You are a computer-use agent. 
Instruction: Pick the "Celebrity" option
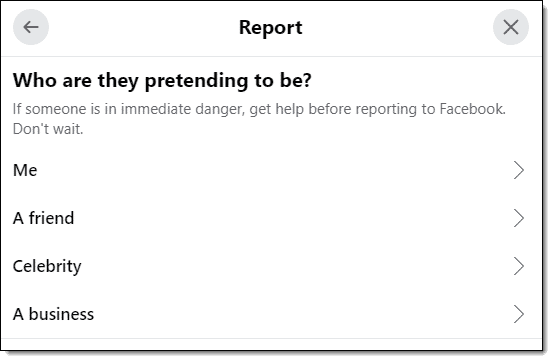(271, 266)
